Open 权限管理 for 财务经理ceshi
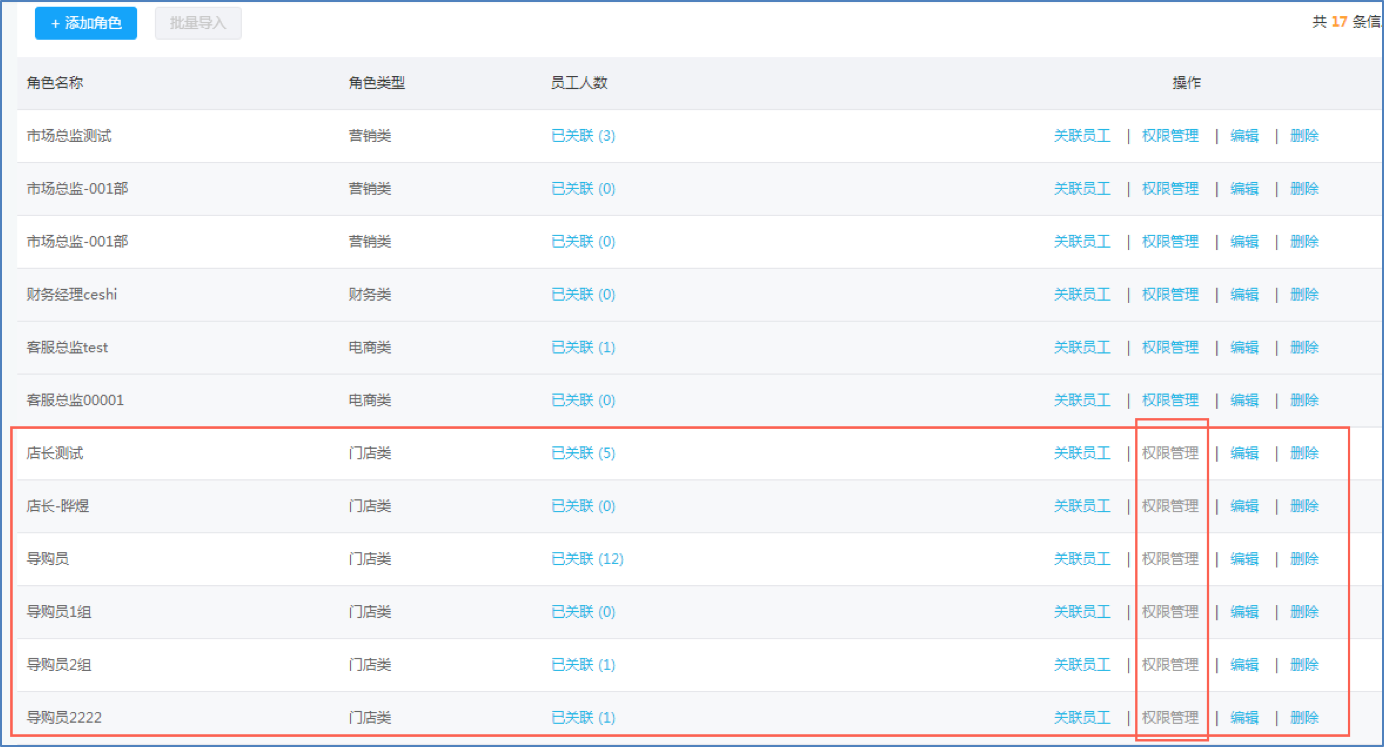This screenshot has height=747, width=1384. click(x=1170, y=295)
